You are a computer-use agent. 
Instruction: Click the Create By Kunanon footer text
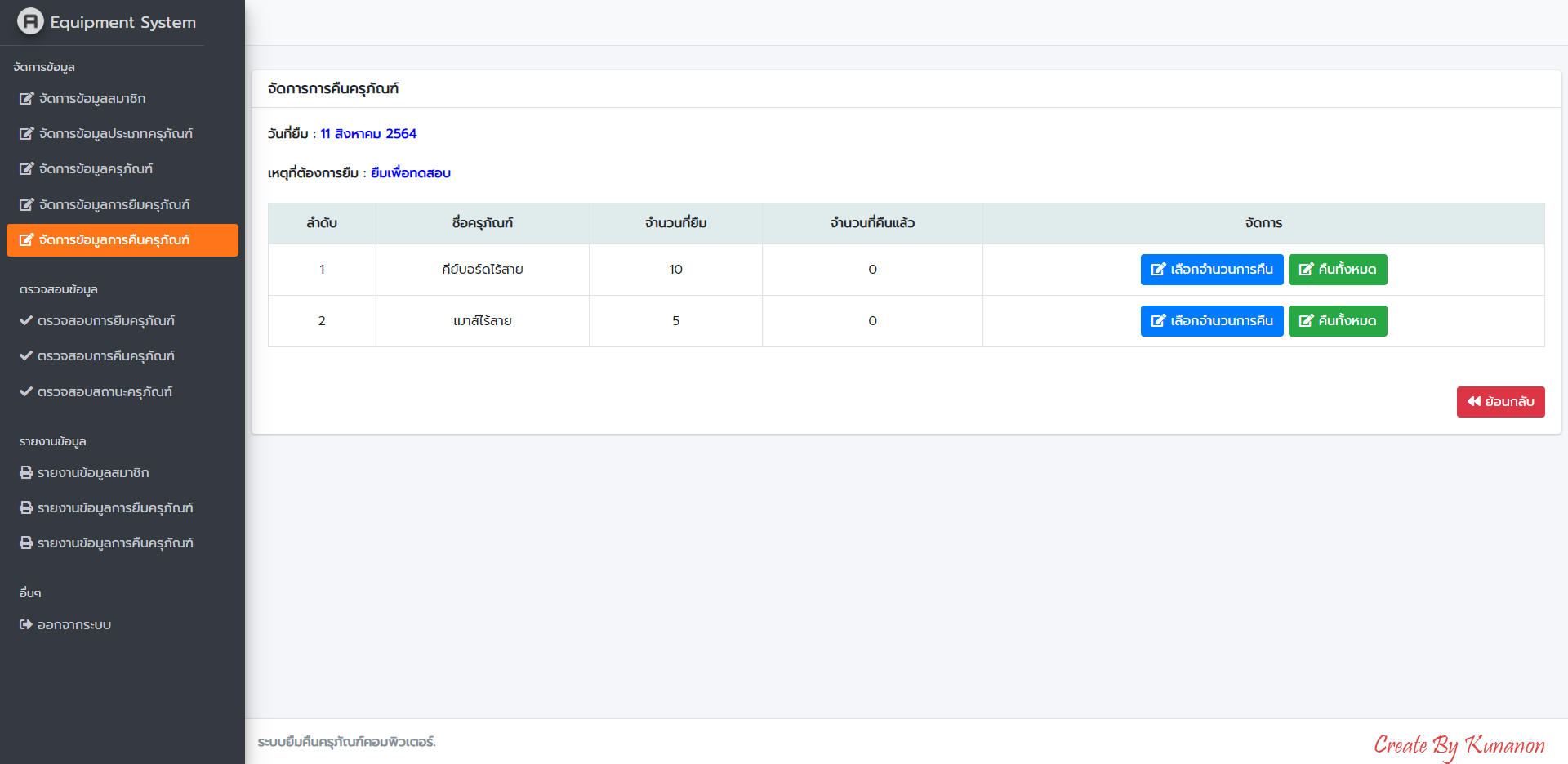(1459, 745)
